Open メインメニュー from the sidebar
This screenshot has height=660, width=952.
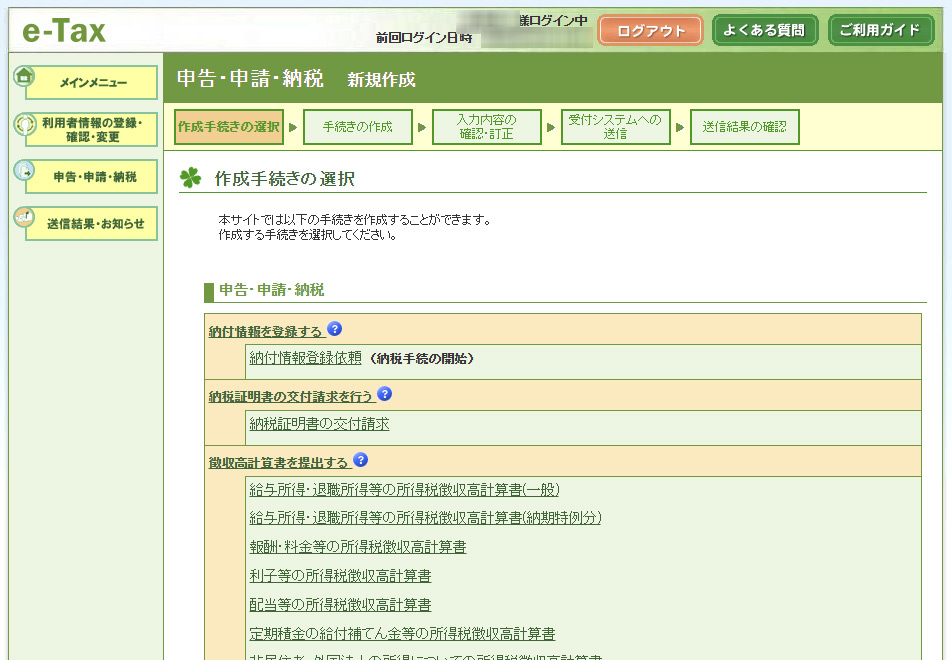point(93,83)
